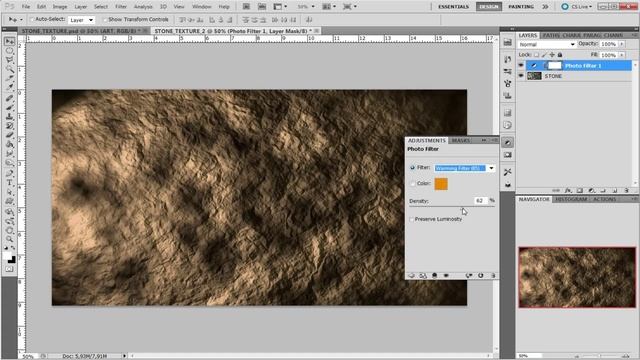Select the Elliptical Marquee tool
The width and height of the screenshot is (640, 360).
(x=9, y=51)
